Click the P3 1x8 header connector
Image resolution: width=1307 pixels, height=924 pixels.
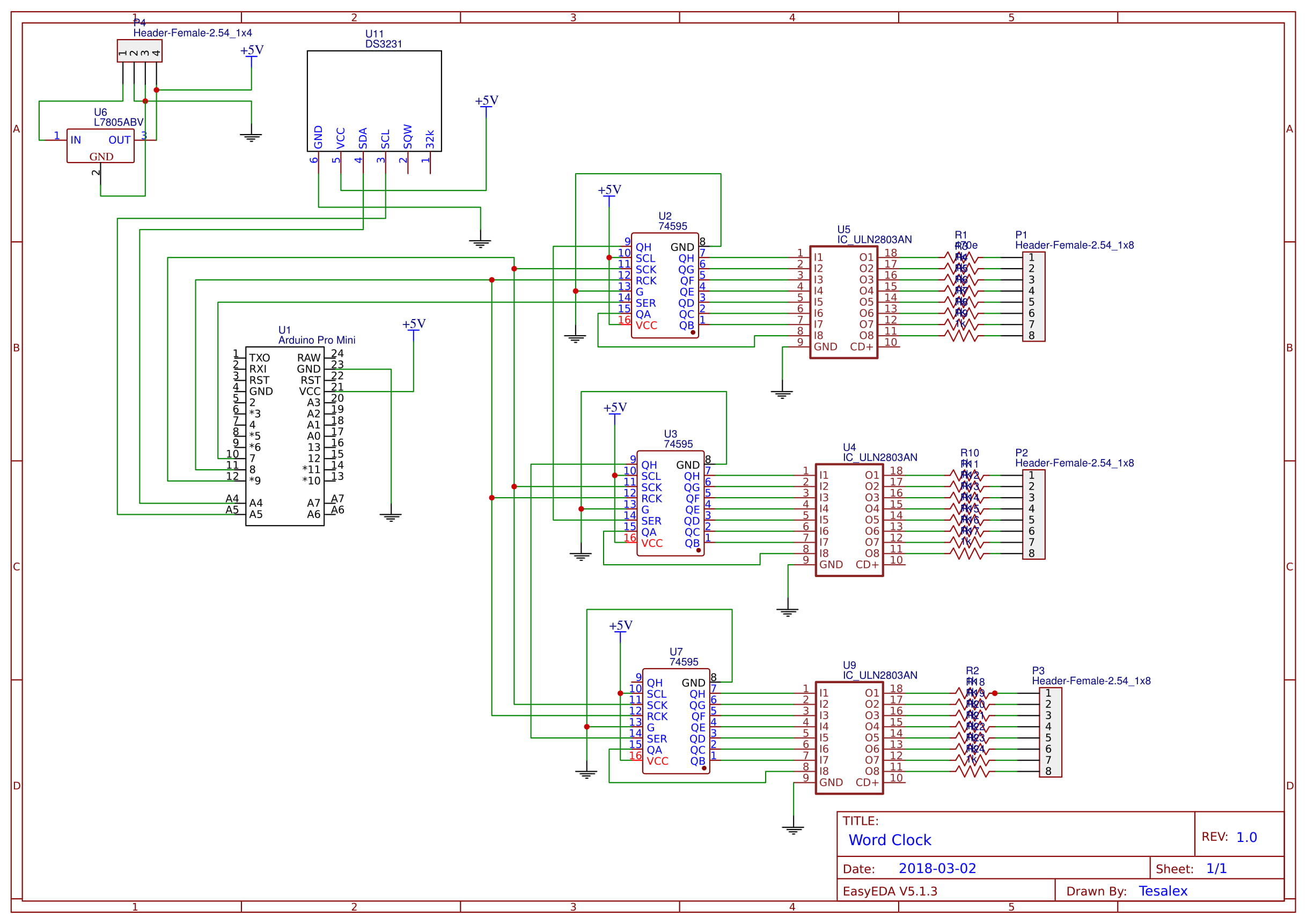pyautogui.click(x=1051, y=732)
